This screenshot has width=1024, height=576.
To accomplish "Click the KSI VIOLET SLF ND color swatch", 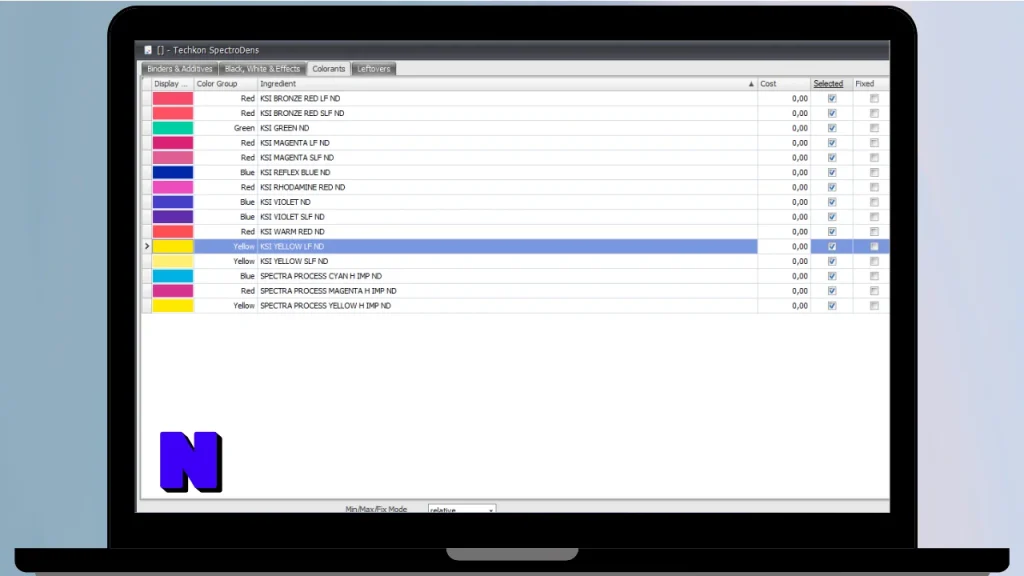I will tap(173, 217).
